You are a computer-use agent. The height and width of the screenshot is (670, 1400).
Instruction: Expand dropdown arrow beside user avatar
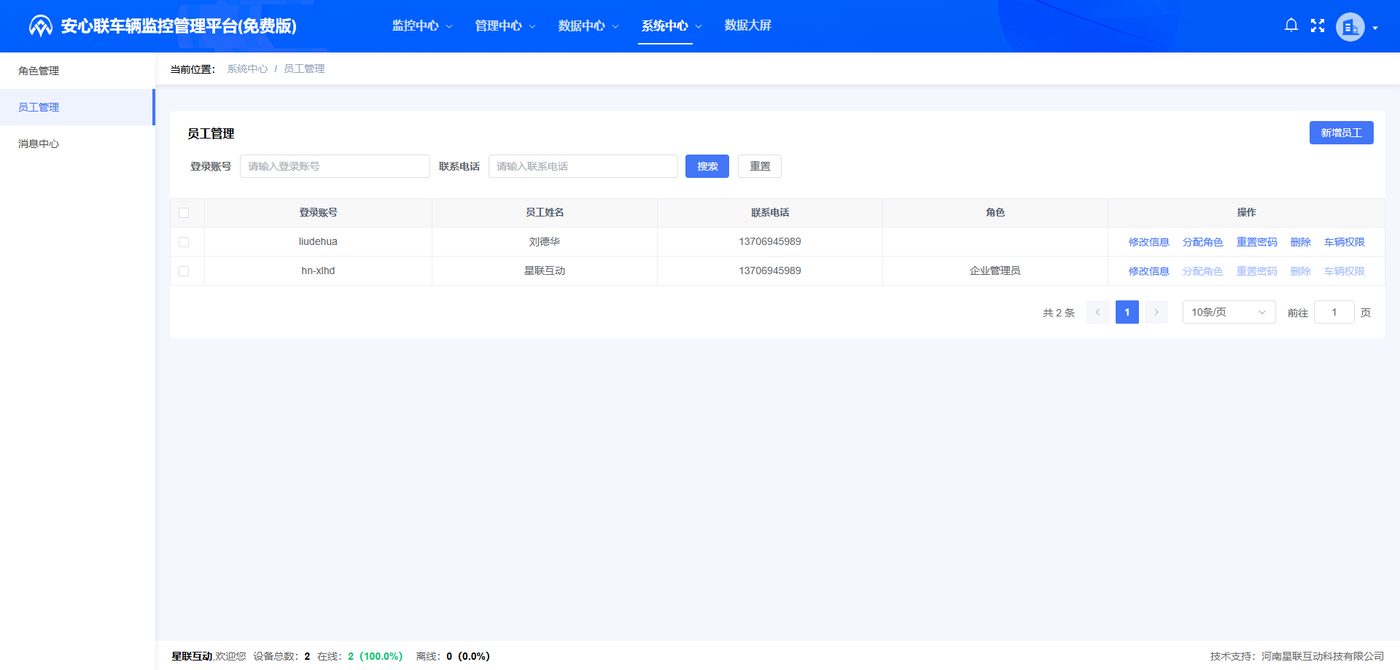pos(1375,28)
